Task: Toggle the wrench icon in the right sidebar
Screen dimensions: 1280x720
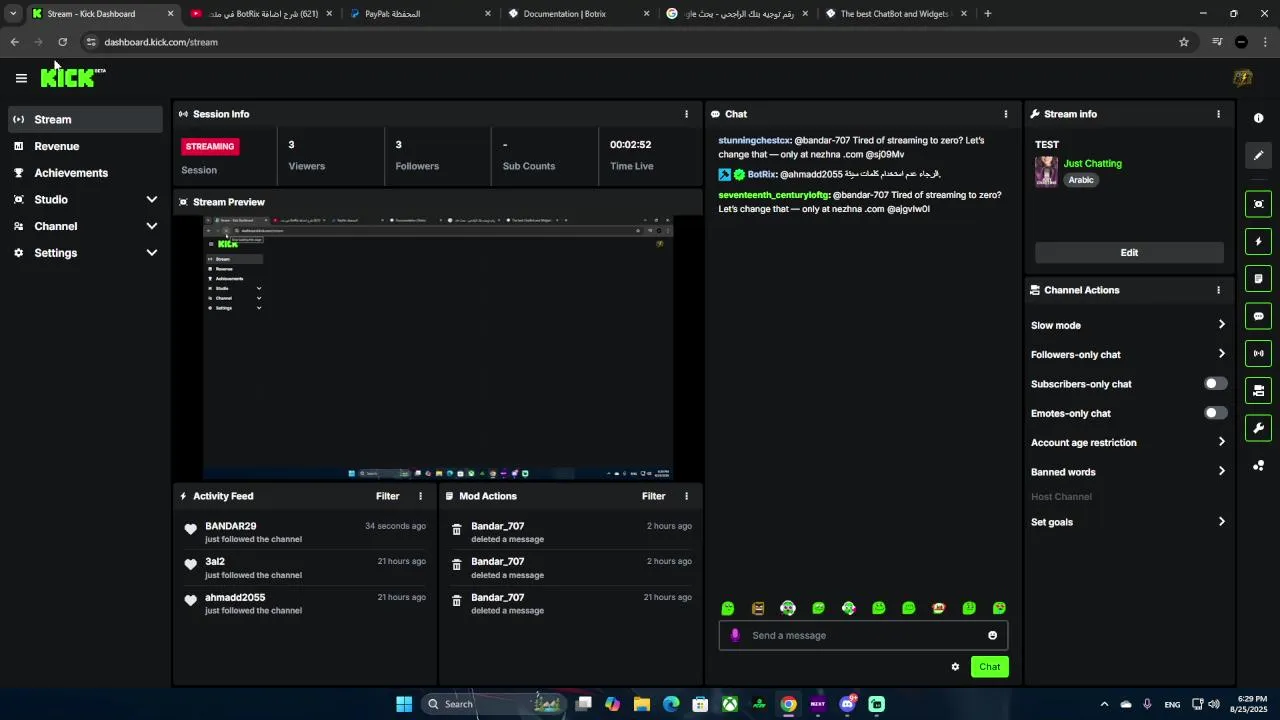Action: pyautogui.click(x=1258, y=428)
